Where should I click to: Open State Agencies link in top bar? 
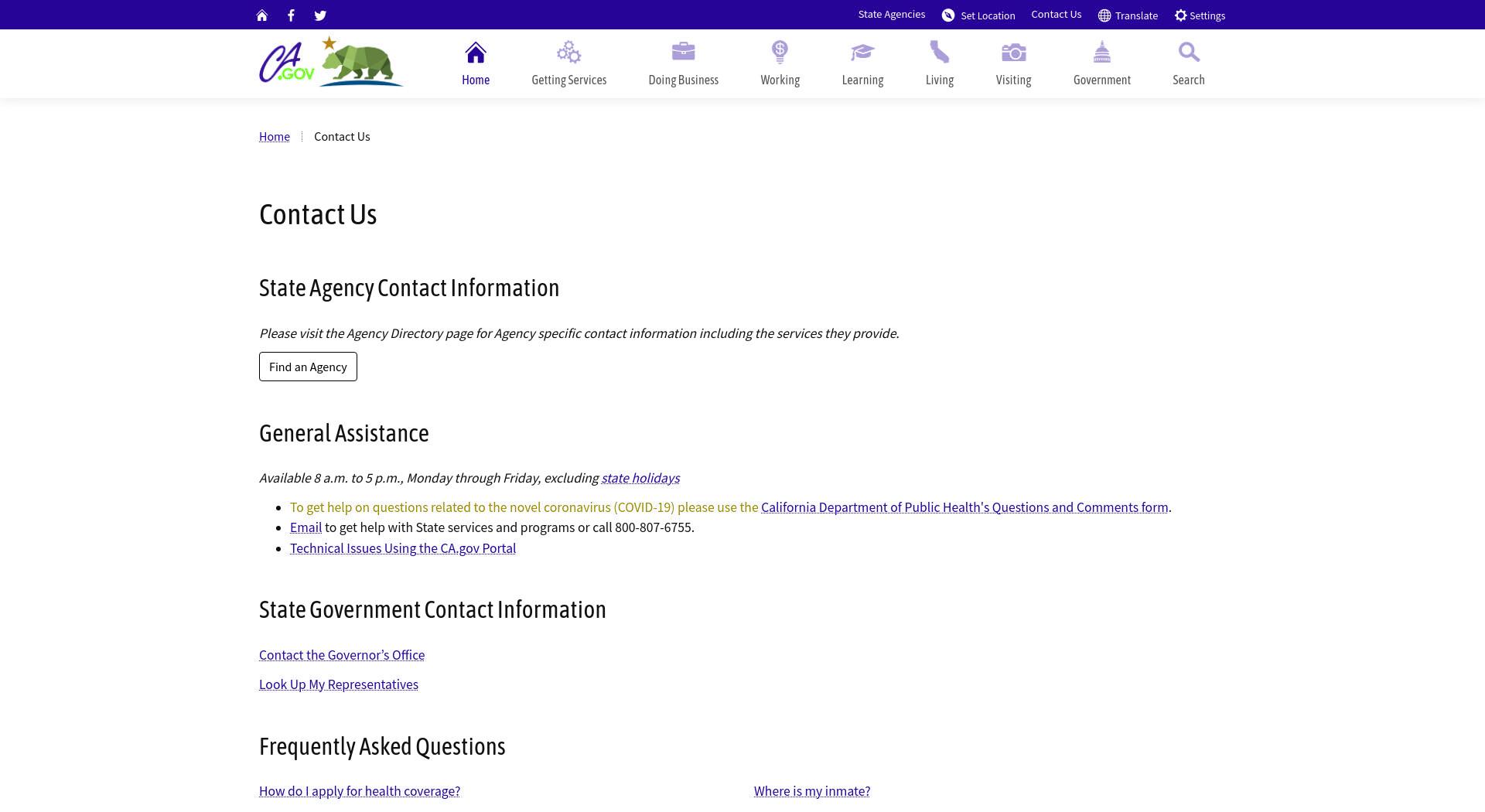click(891, 15)
